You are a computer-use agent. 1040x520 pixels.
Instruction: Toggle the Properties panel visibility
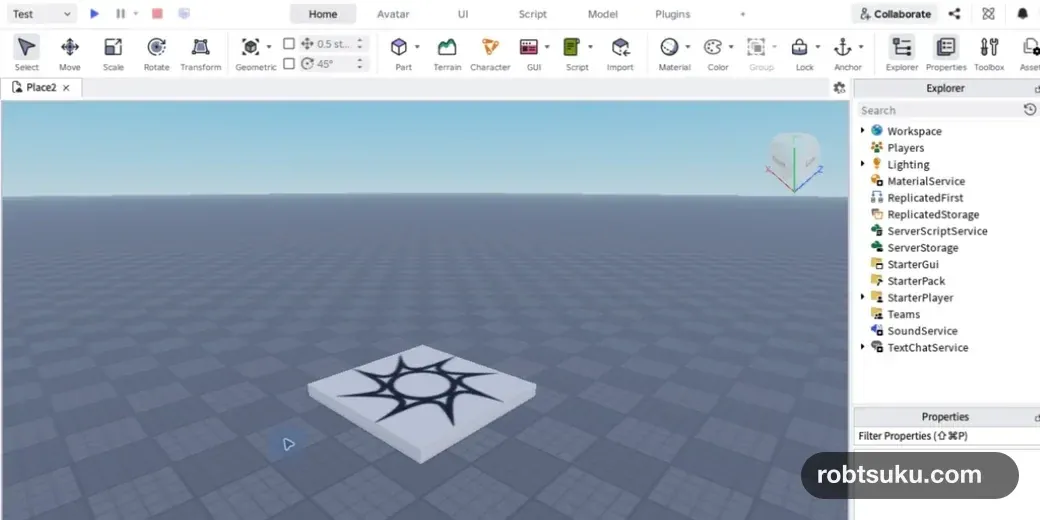coord(945,53)
